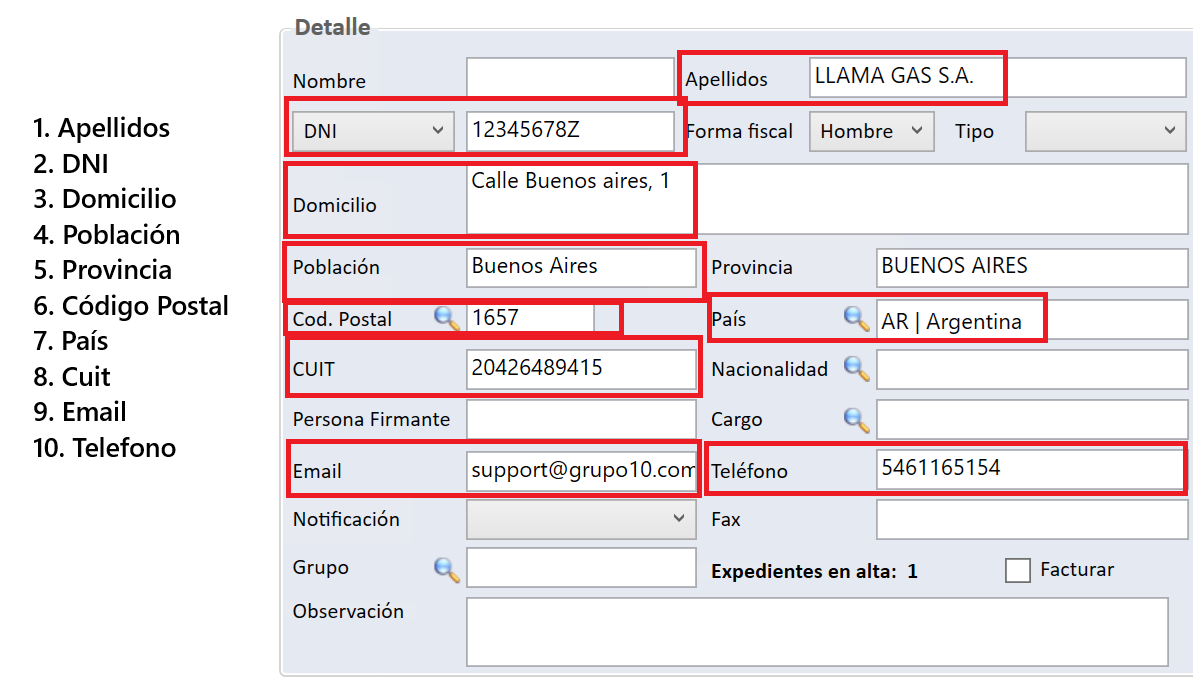Viewport: 1193px width, 680px height.
Task: Click the Email field
Action: click(x=581, y=470)
